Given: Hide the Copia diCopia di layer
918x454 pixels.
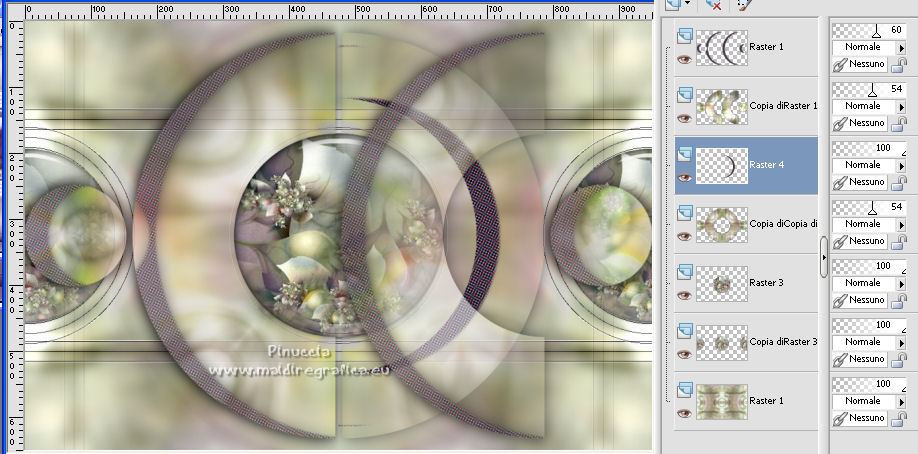Looking at the screenshot, I should click(684, 237).
